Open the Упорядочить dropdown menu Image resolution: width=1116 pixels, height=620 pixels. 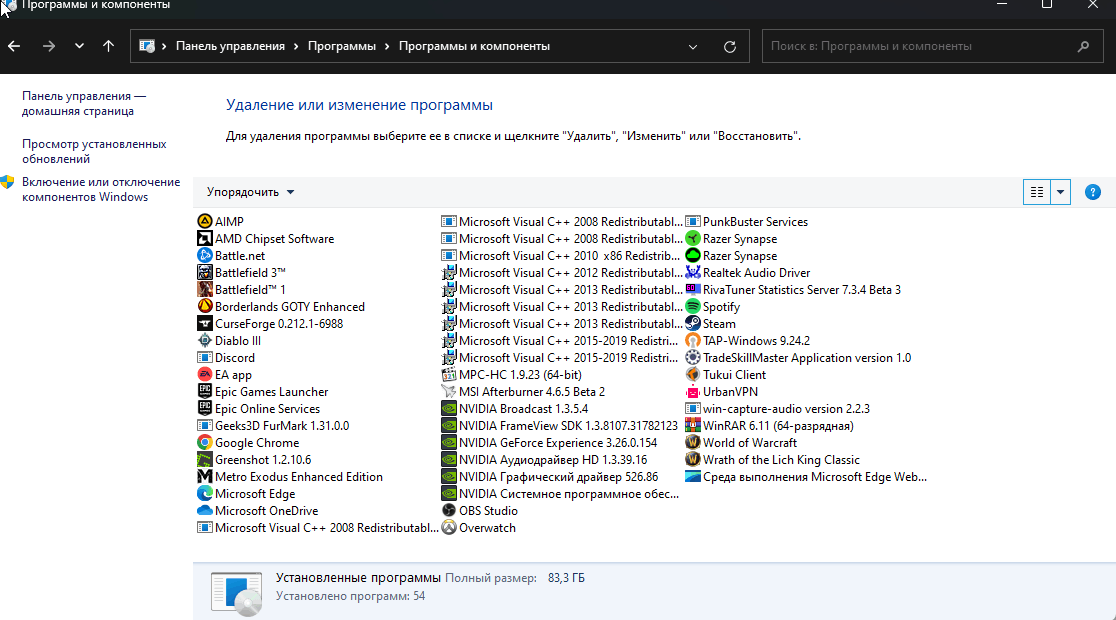click(x=251, y=192)
